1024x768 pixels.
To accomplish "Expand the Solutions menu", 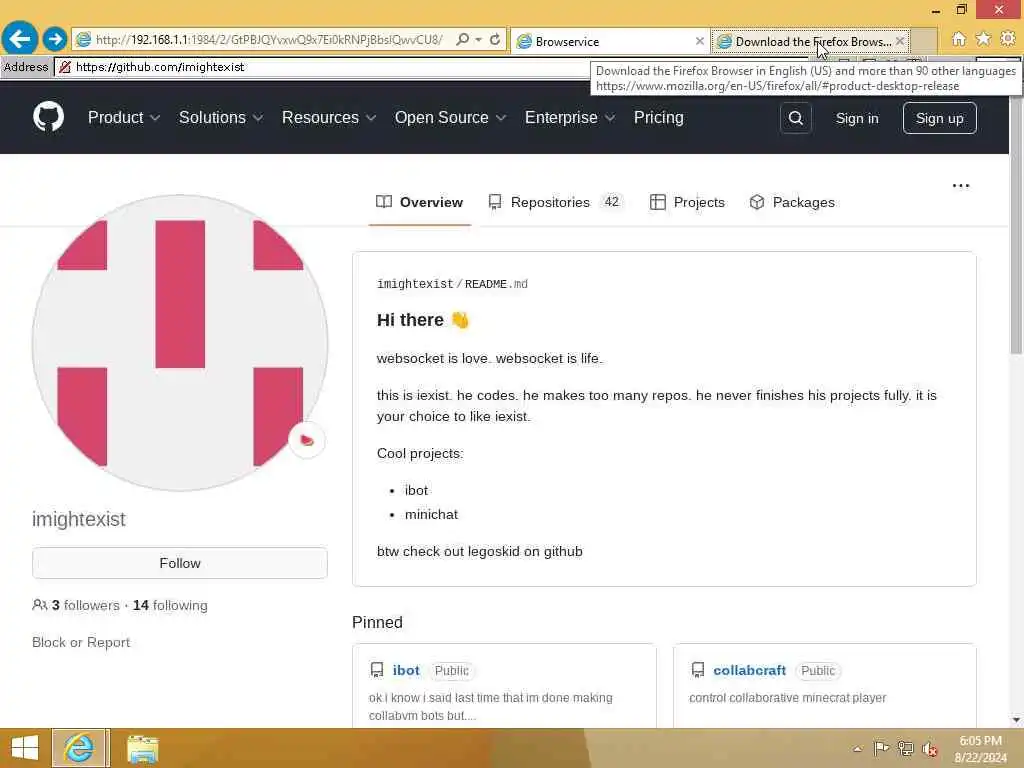I will click(x=221, y=118).
